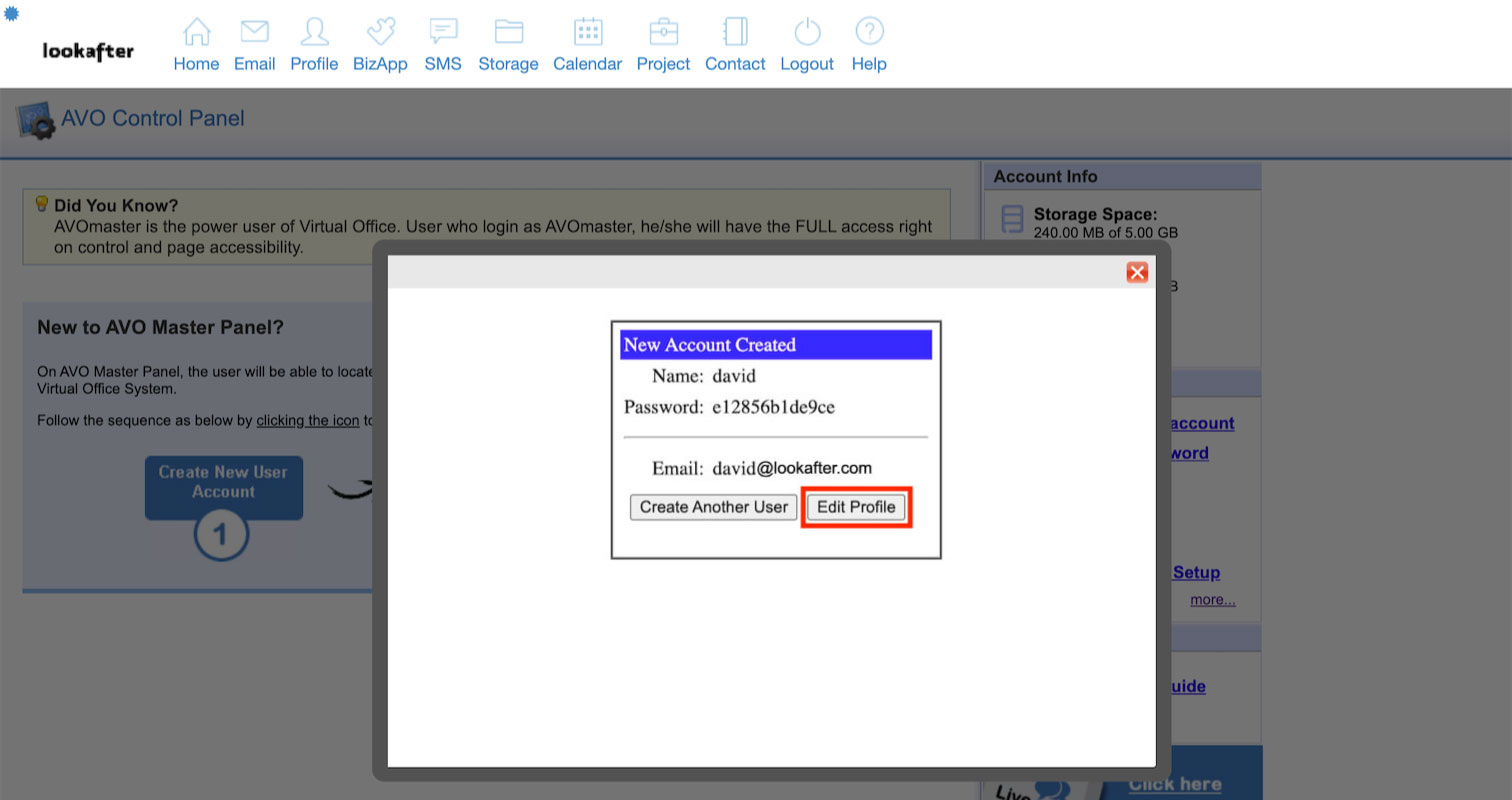Open the Storage folder icon
The image size is (1512, 800).
[x=508, y=32]
